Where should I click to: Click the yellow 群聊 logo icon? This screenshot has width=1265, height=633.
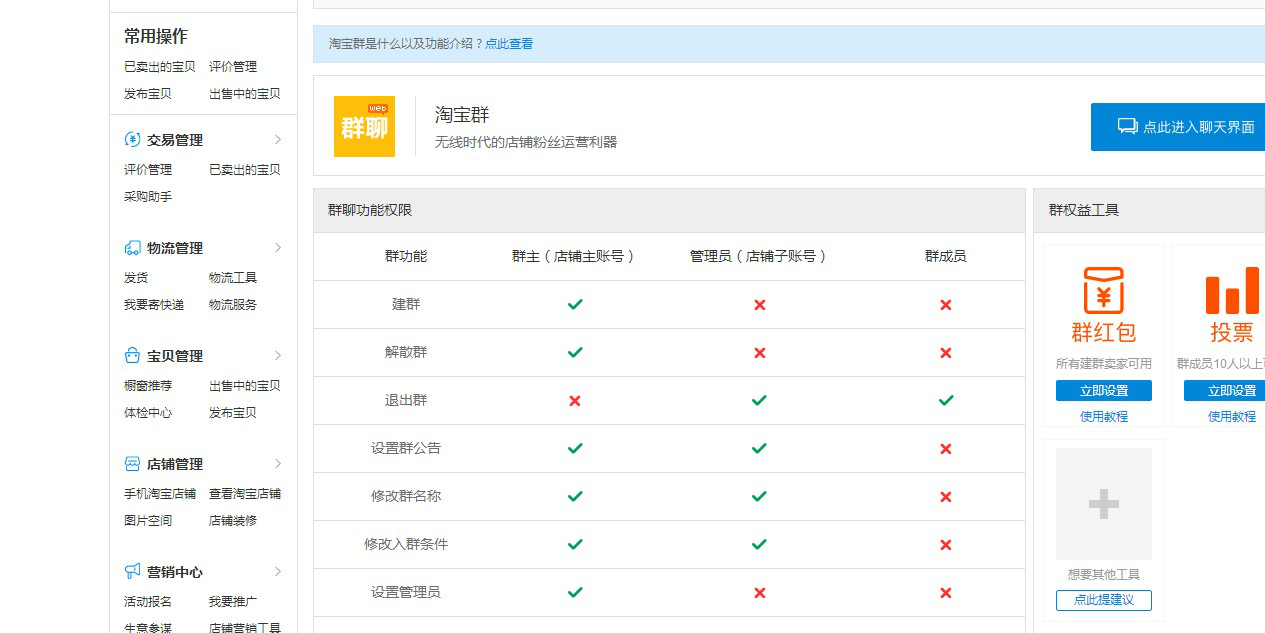[364, 126]
